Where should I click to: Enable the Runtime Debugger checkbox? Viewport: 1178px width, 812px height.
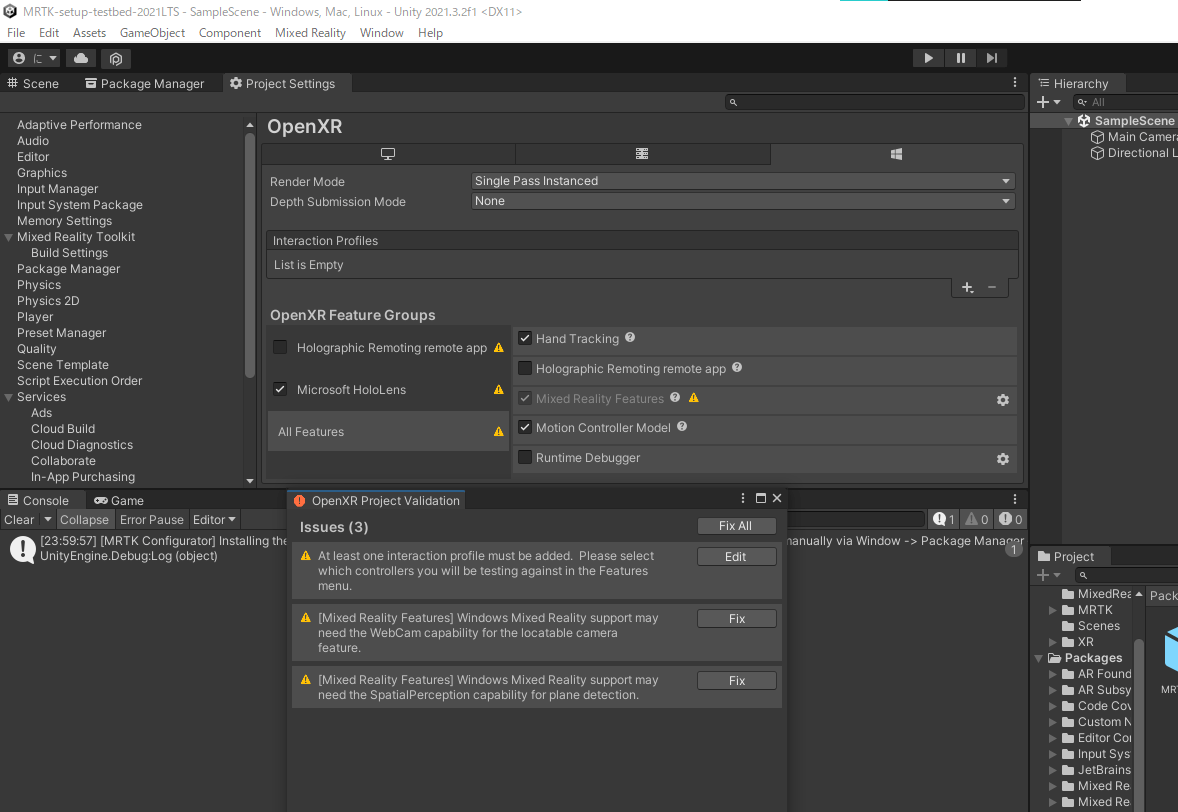(525, 457)
